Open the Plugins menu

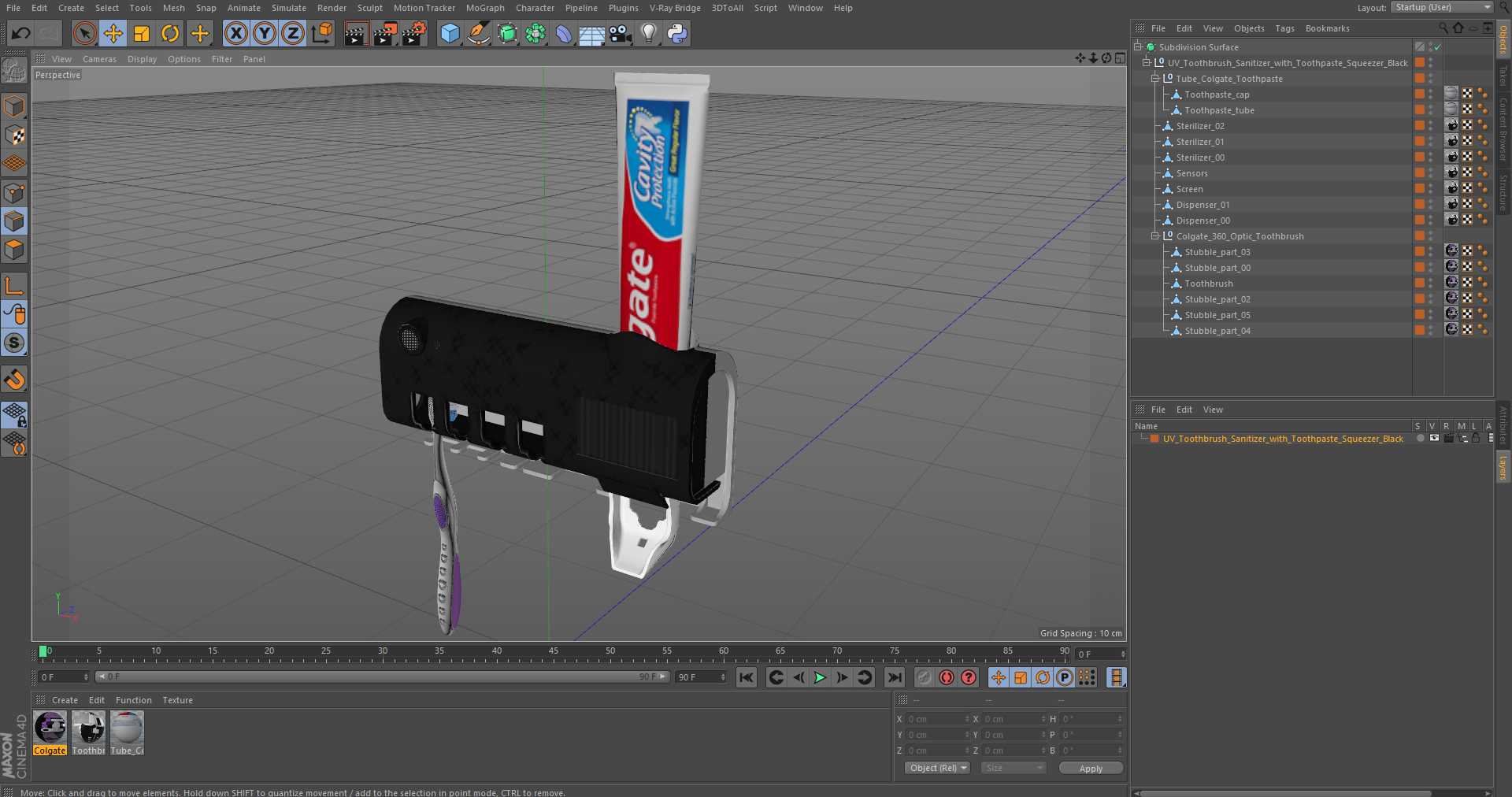[x=623, y=8]
